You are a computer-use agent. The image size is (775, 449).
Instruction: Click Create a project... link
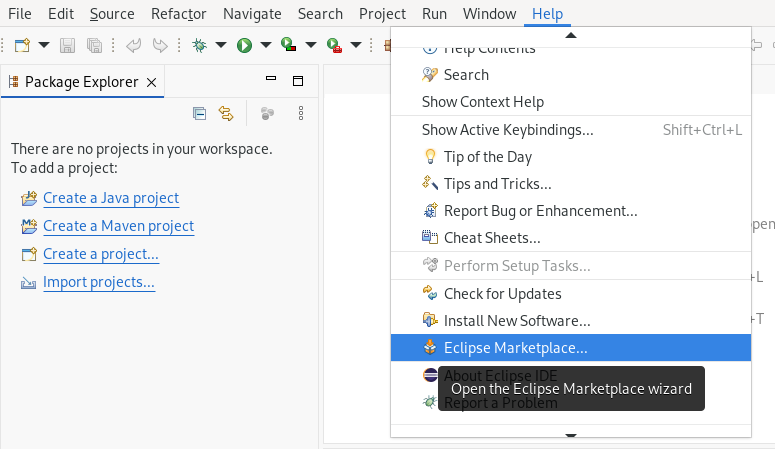pos(101,254)
